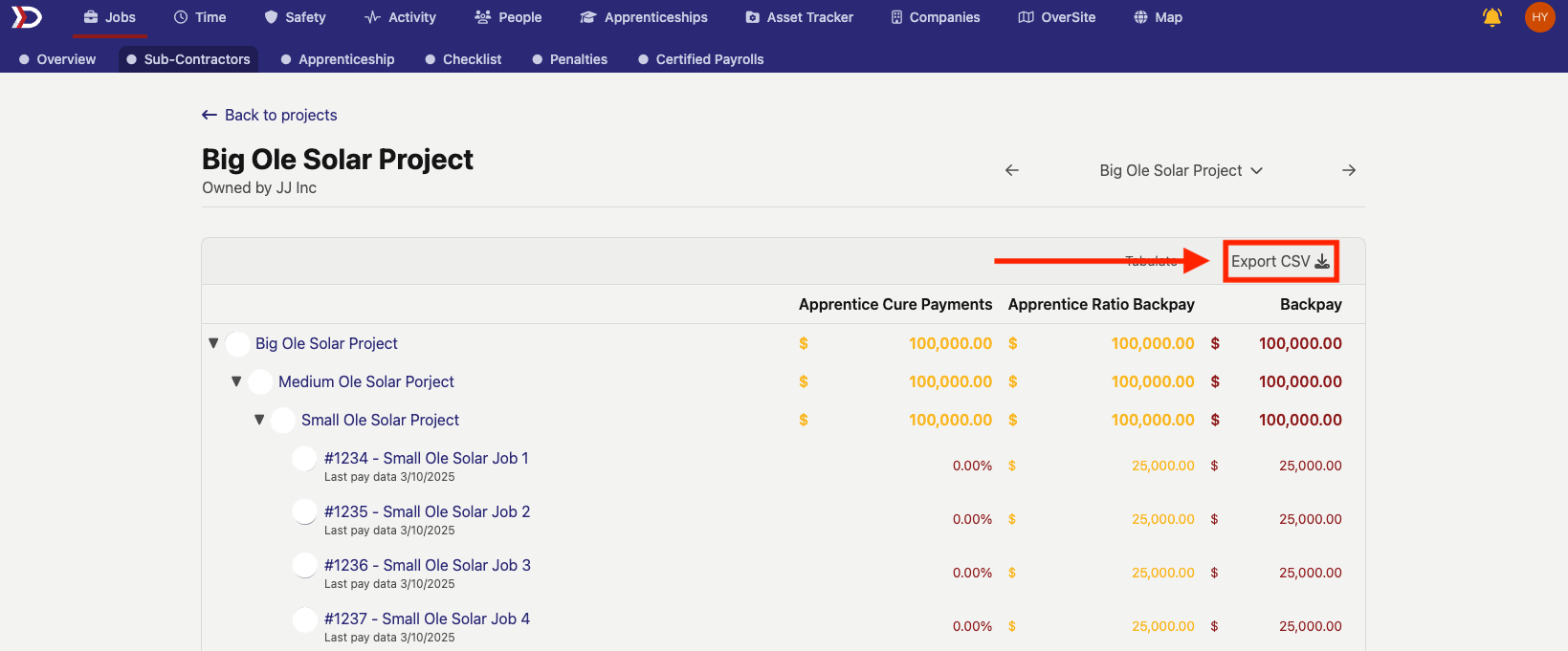The height and width of the screenshot is (651, 1568).
Task: Go to next project with right arrow
Action: point(1349,170)
